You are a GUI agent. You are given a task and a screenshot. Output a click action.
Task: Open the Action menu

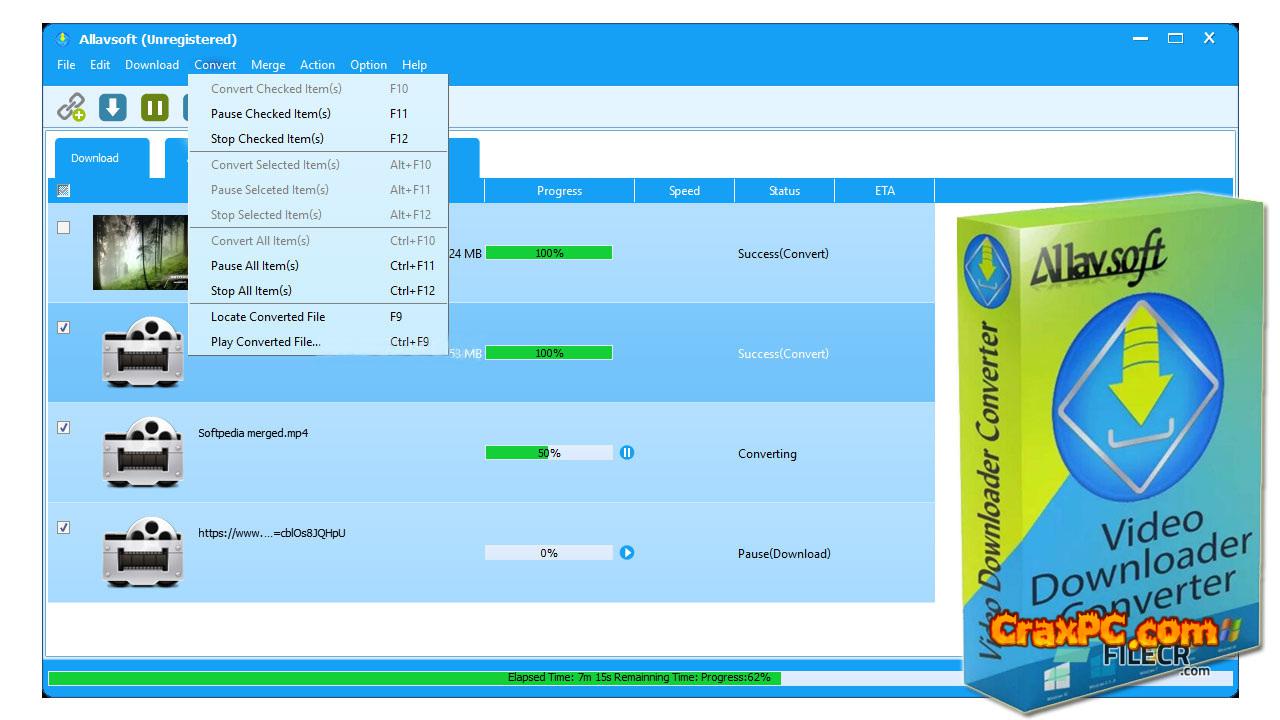318,65
